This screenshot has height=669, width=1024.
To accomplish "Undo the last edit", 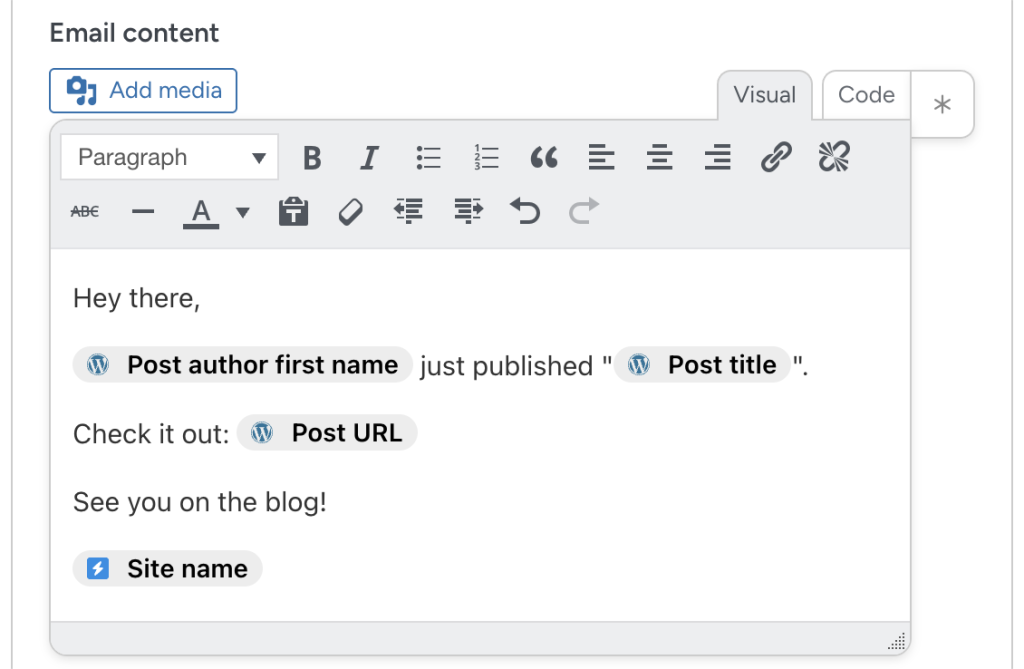I will [525, 211].
